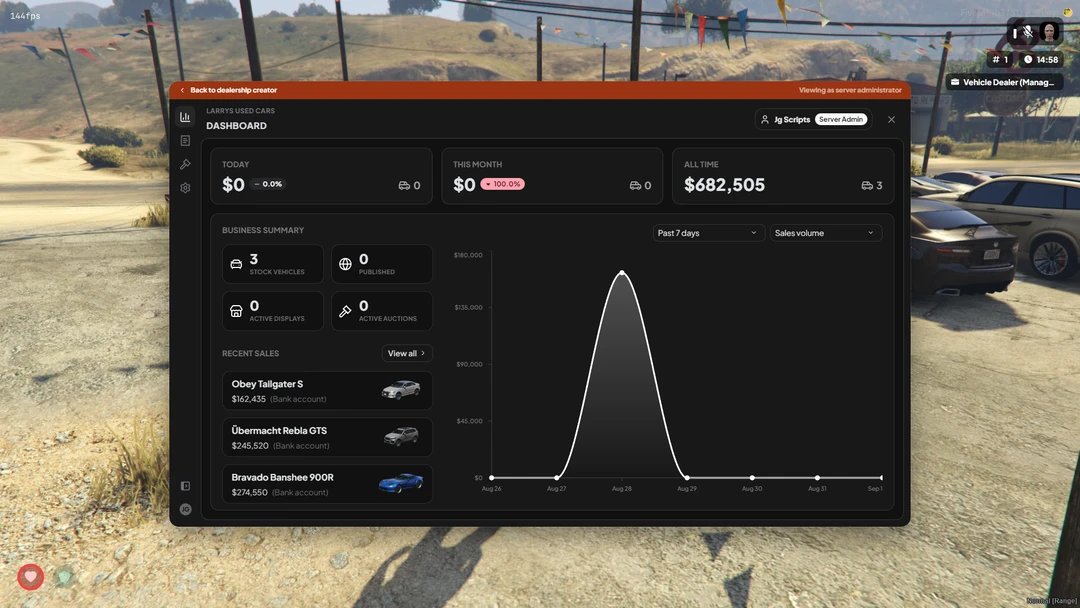Click the vehicle count icon in This Month
This screenshot has height=608, width=1080.
pyautogui.click(x=635, y=185)
